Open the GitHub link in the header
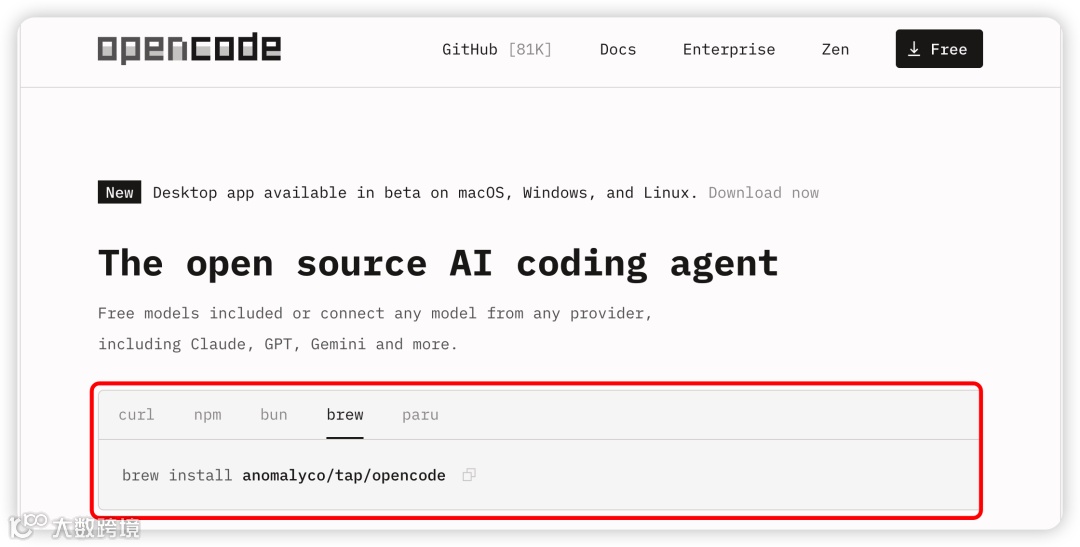Viewport: 1080px width, 547px height. coord(497,50)
